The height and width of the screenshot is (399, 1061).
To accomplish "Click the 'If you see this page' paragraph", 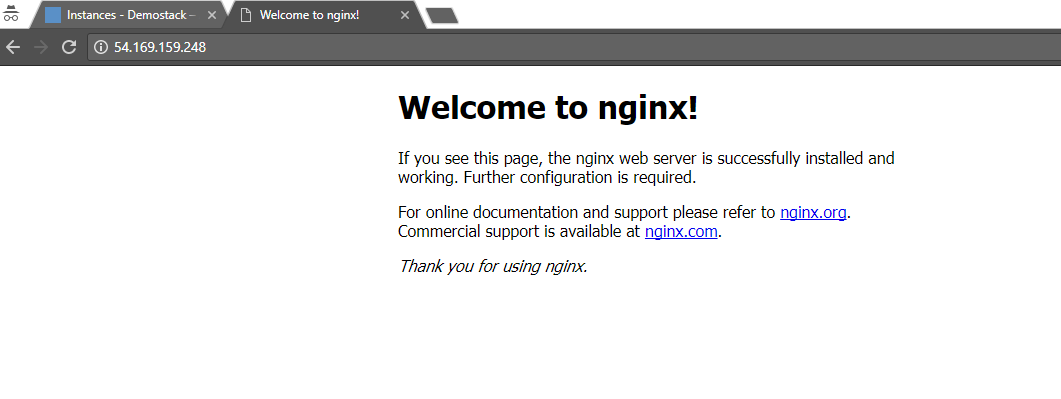I will [x=646, y=168].
